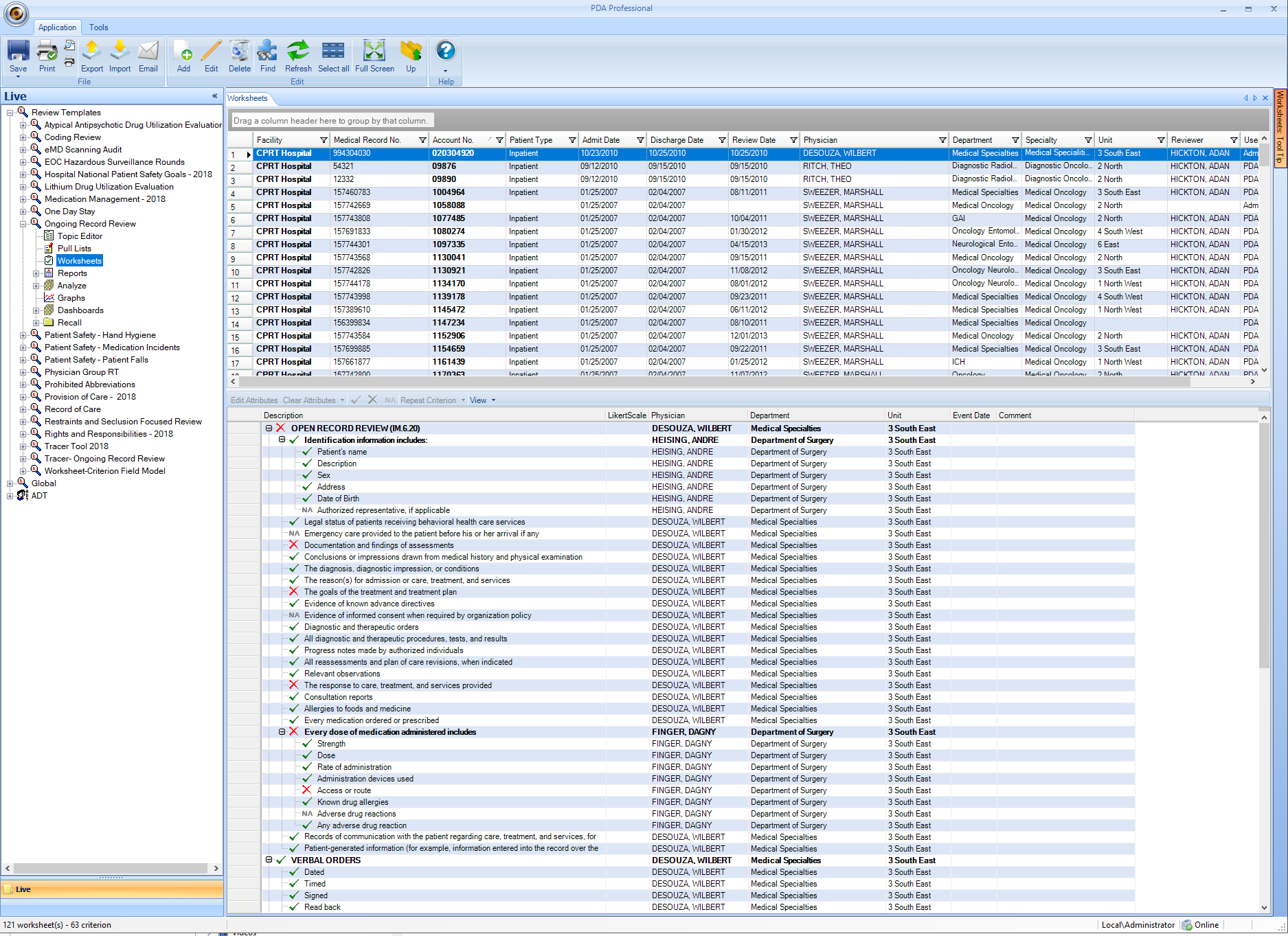
Task: Close the Worksheets tab with the X
Action: 1265,98
